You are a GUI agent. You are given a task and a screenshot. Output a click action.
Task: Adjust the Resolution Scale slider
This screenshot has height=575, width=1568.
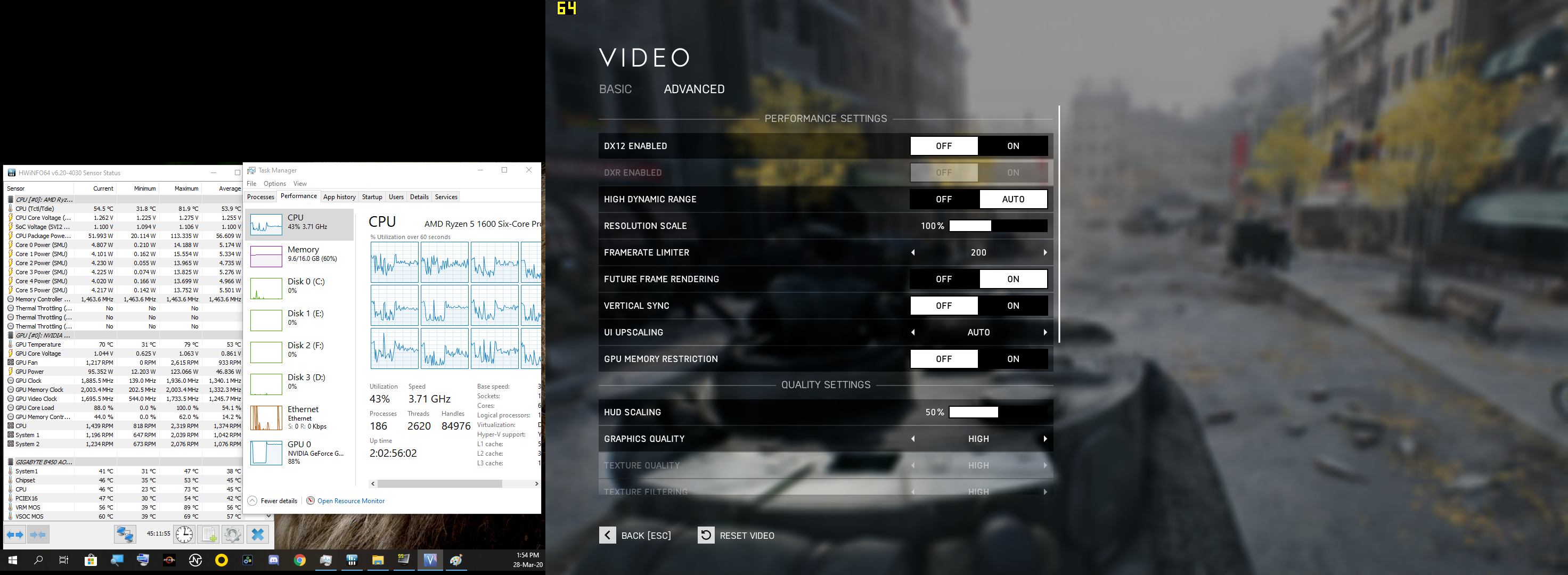point(997,226)
